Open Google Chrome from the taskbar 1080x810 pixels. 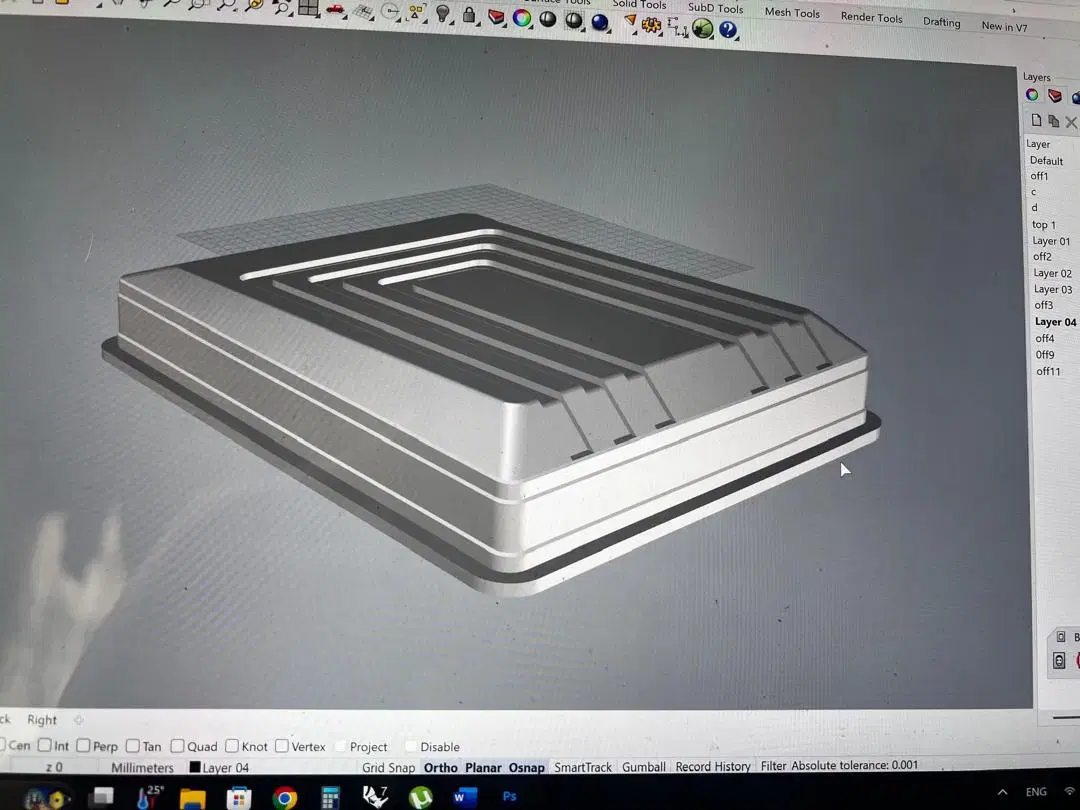point(284,798)
